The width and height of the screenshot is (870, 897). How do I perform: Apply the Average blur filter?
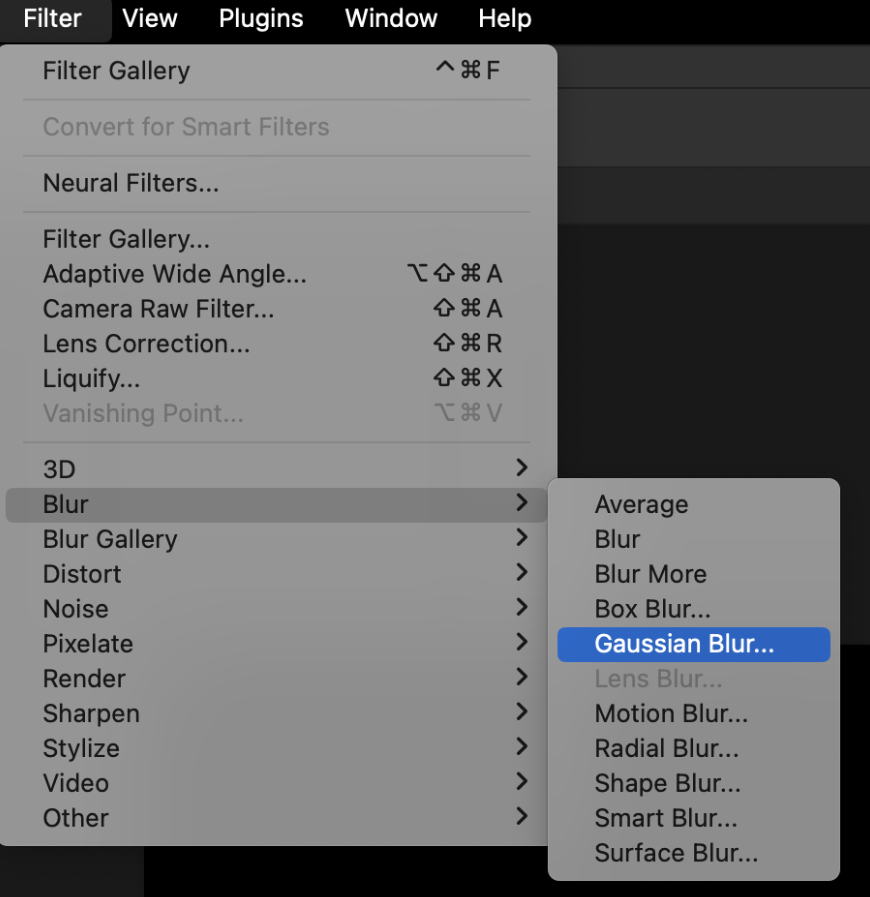pyautogui.click(x=641, y=505)
